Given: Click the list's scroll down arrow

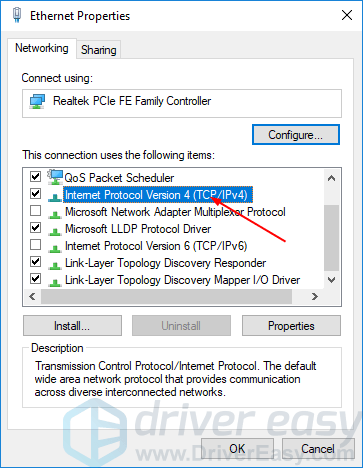Looking at the screenshot, I should (x=331, y=280).
